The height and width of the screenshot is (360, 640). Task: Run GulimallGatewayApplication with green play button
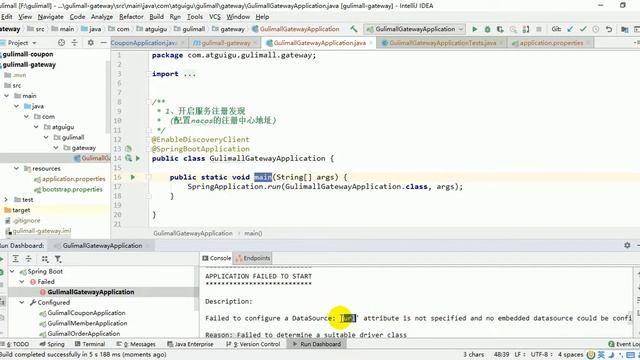(474, 29)
